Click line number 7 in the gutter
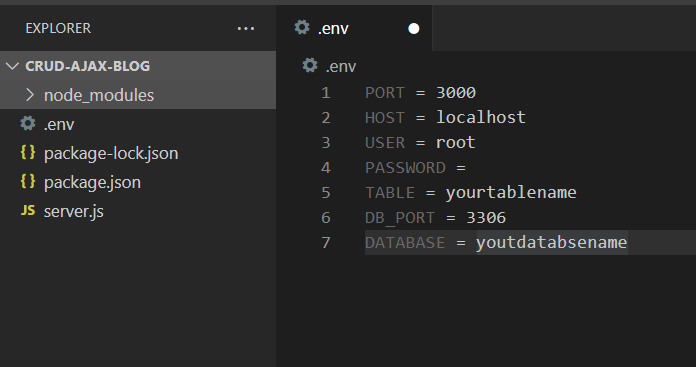This screenshot has width=696, height=367. [x=326, y=242]
